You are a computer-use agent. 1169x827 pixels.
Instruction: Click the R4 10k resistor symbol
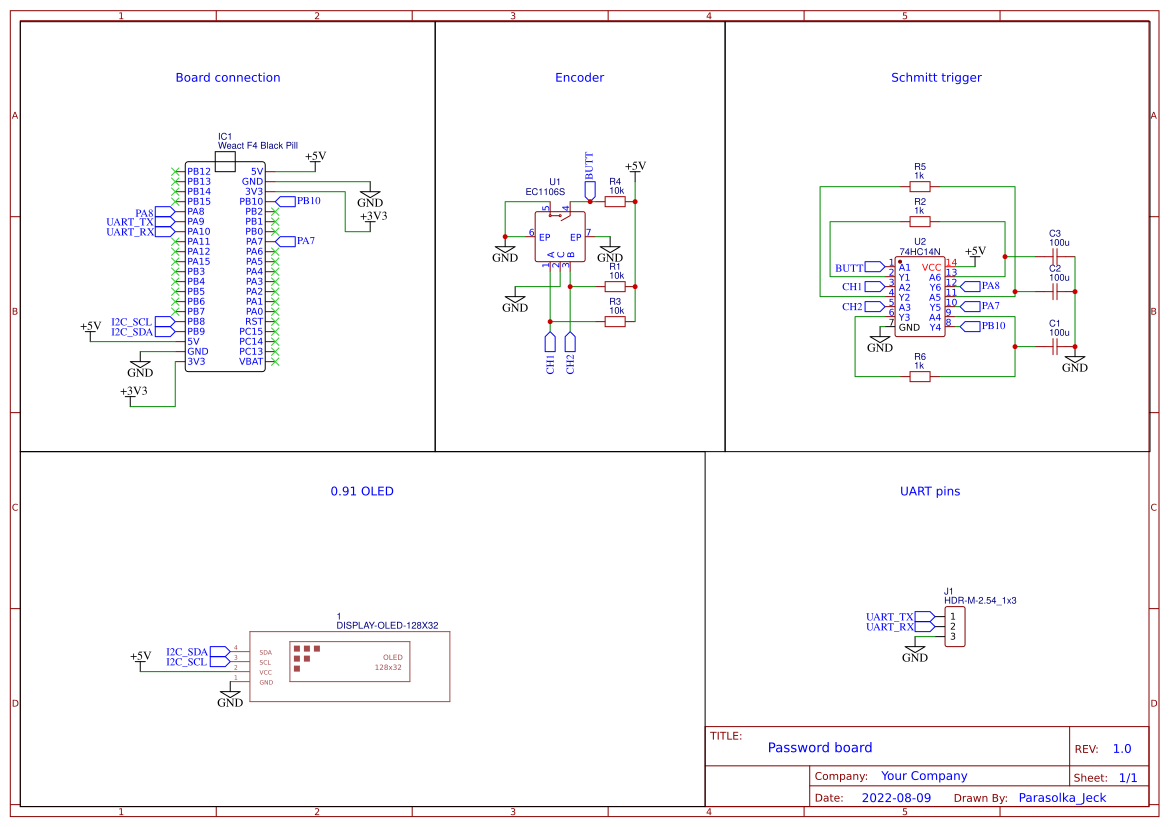pos(616,200)
